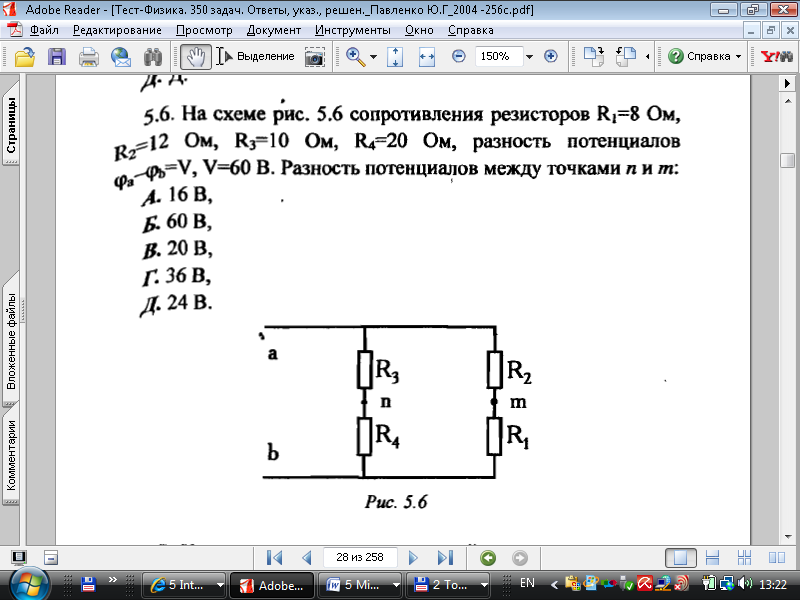Select Continuous Facing layout

(x=744, y=558)
